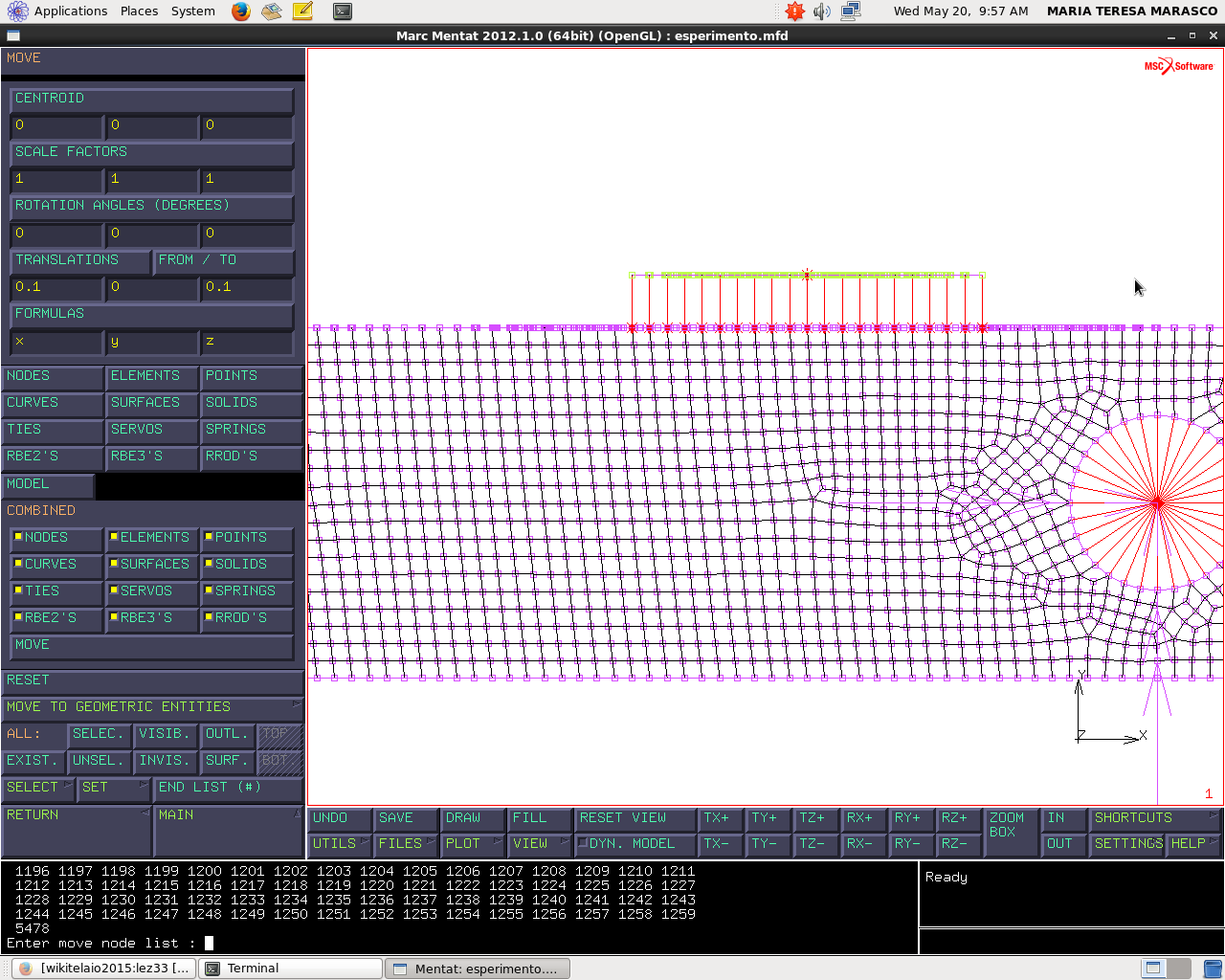Open the SET submenu
Viewport: 1225px width, 980px height.
114,788
